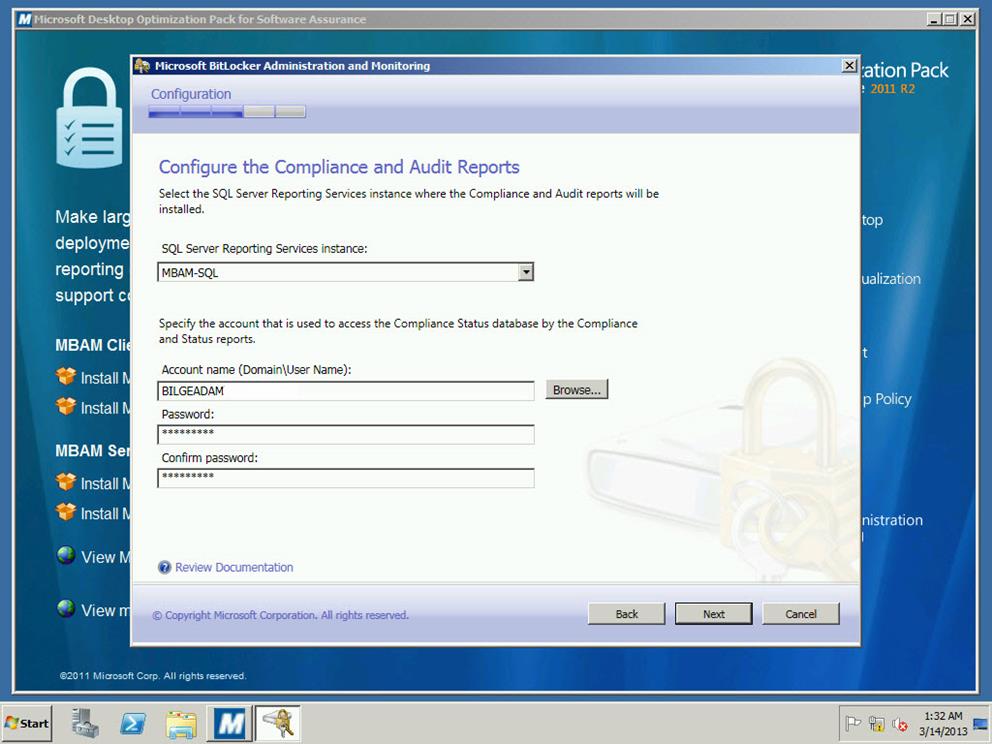Click the 'Account name (Domain\User Name):' label

click(x=256, y=369)
